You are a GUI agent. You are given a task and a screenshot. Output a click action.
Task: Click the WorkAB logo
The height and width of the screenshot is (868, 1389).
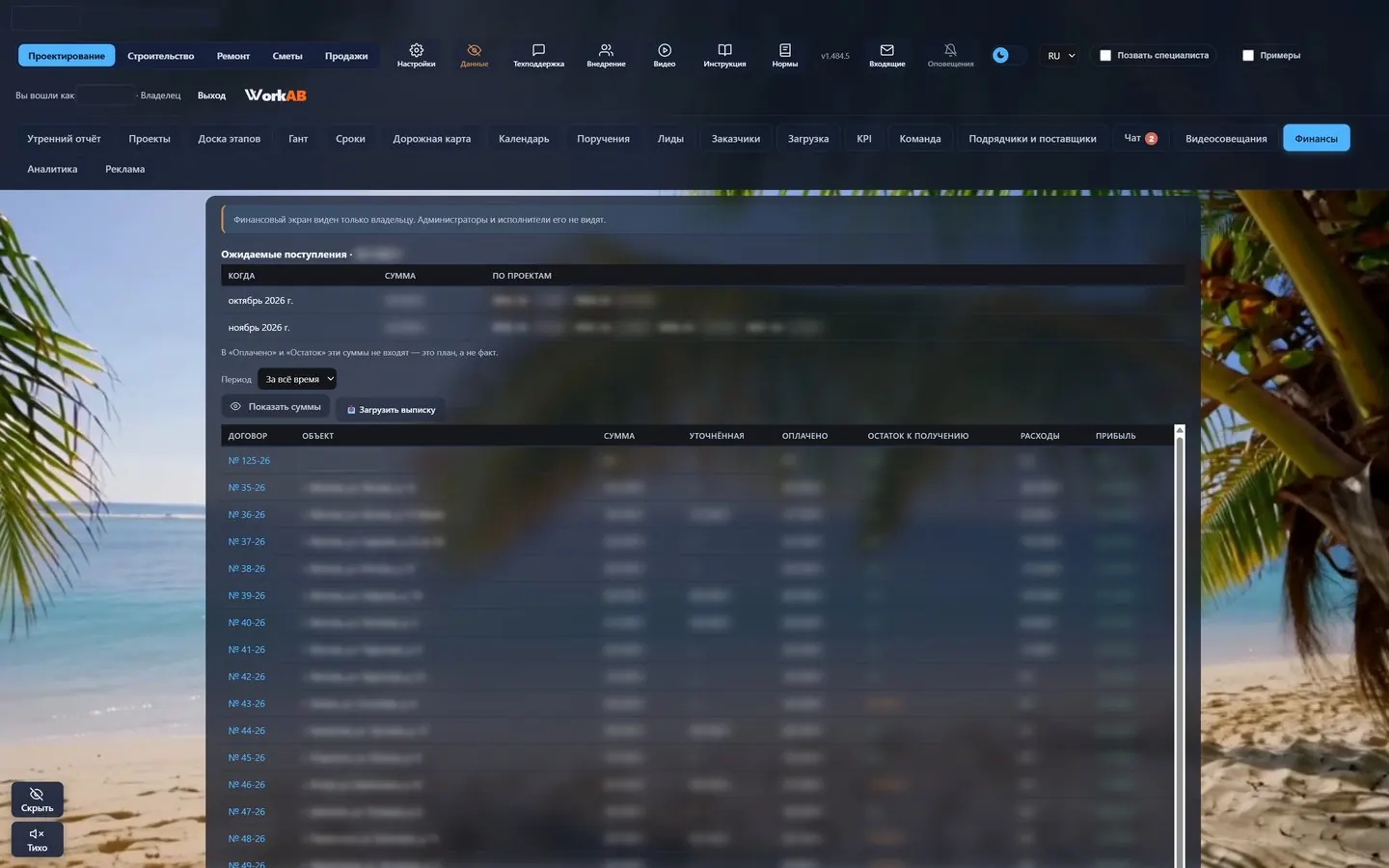(276, 95)
